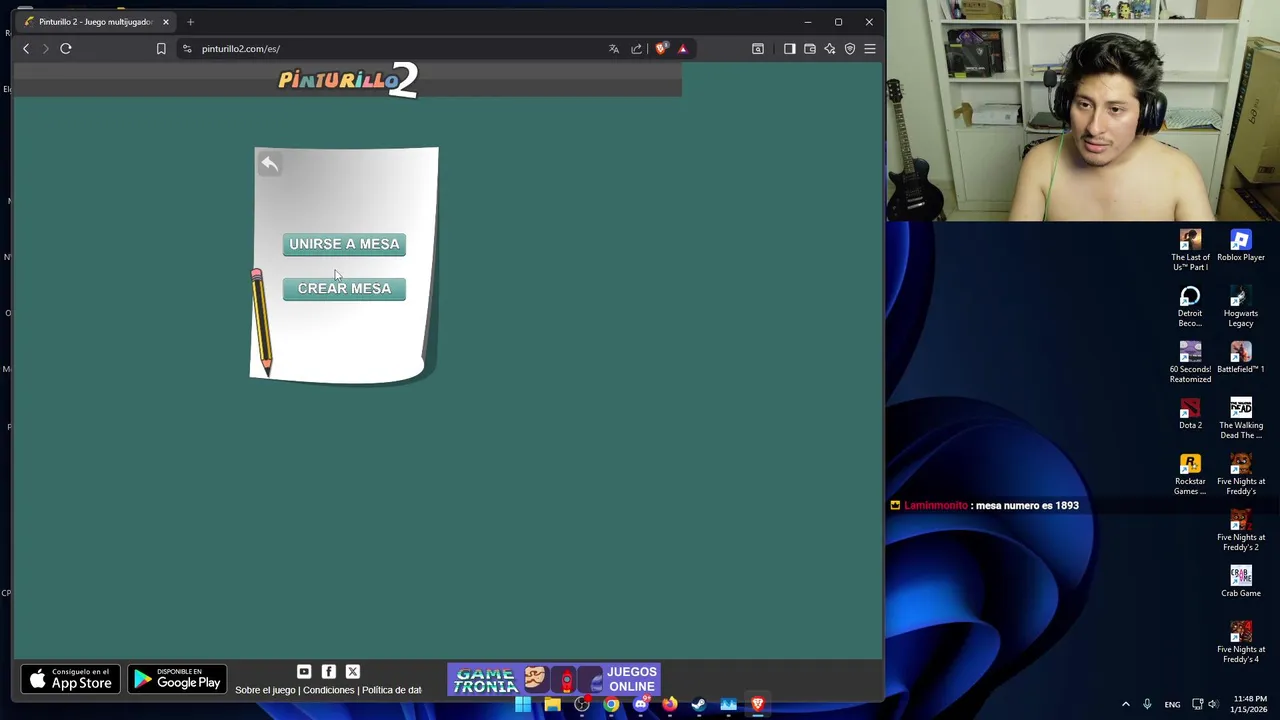Select The Walking Dead desktop icon
The width and height of the screenshot is (1280, 720).
pos(1241,418)
